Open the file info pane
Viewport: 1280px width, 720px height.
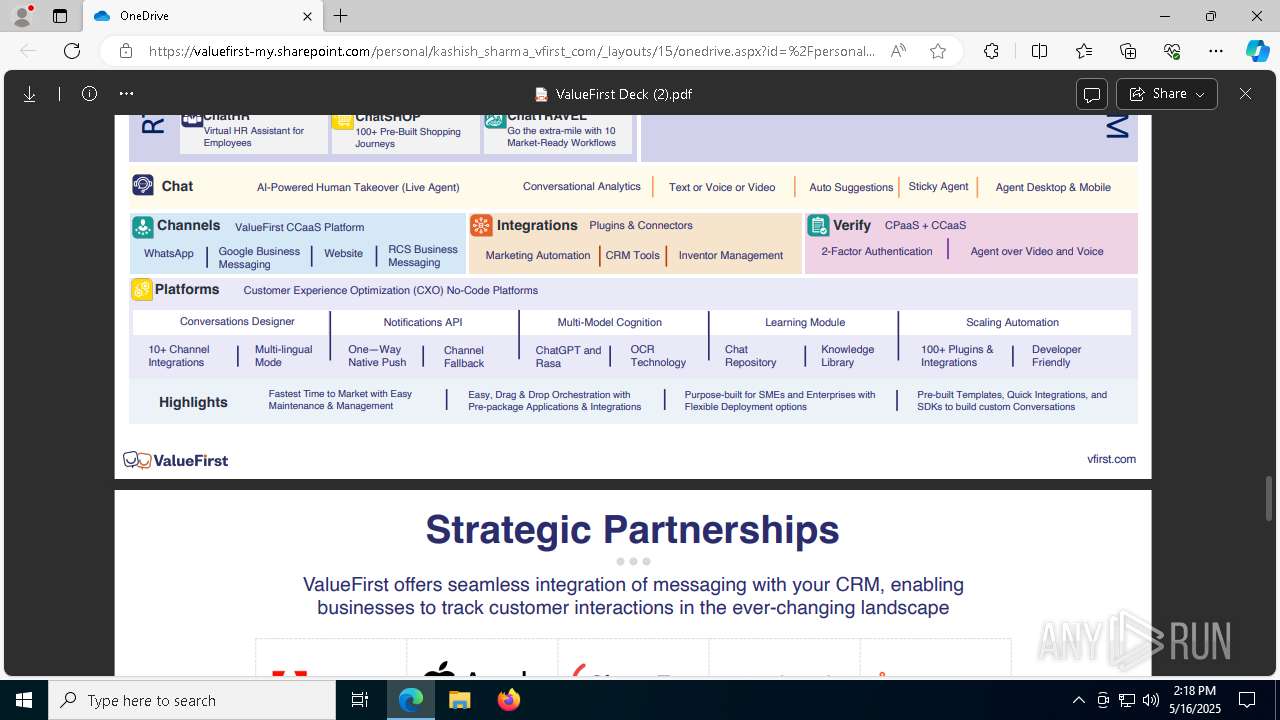89,94
